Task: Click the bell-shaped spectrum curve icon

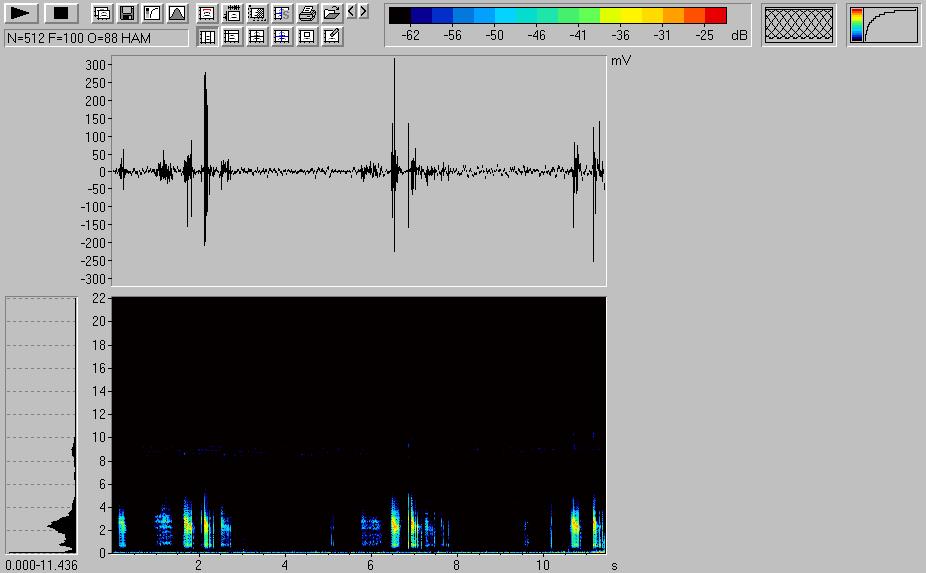Action: 177,14
